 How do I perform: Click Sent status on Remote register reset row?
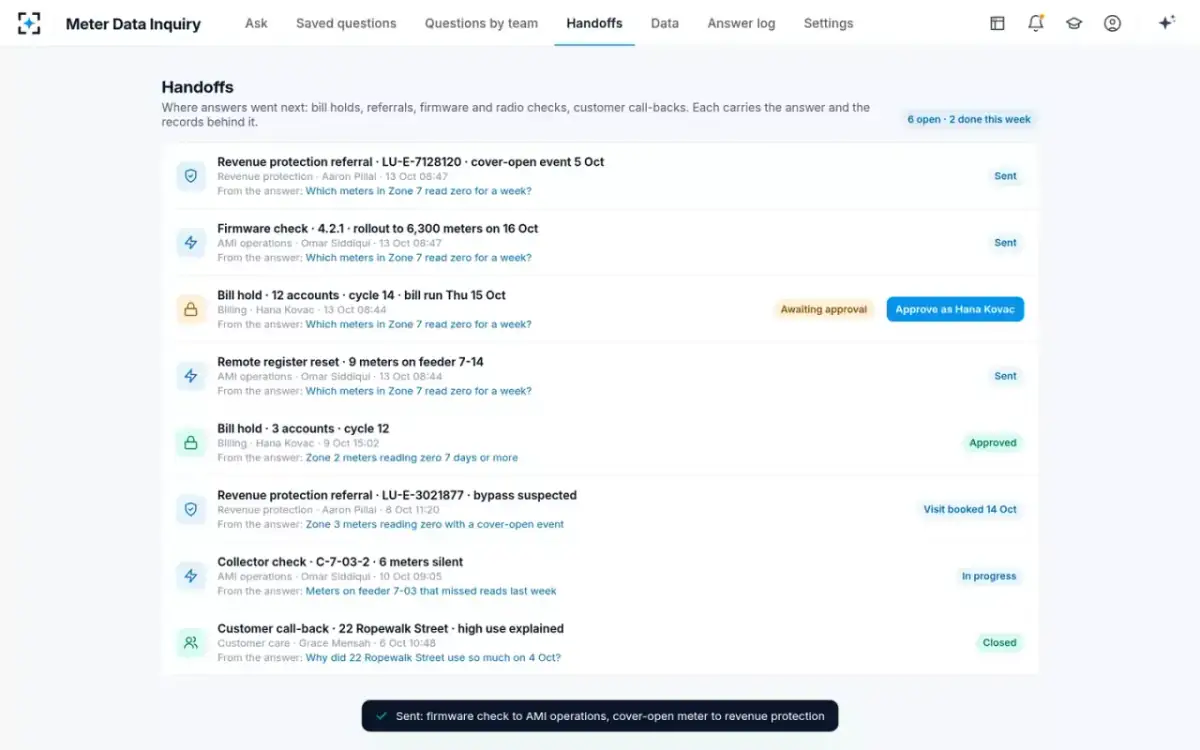click(1005, 376)
